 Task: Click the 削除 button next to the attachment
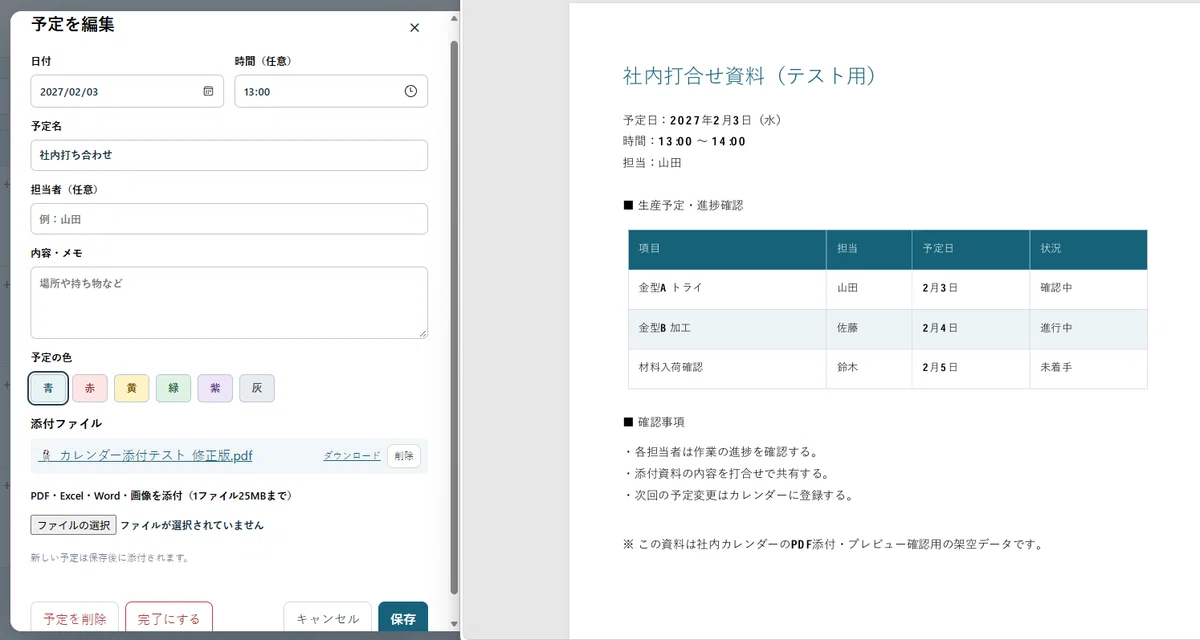click(x=404, y=456)
